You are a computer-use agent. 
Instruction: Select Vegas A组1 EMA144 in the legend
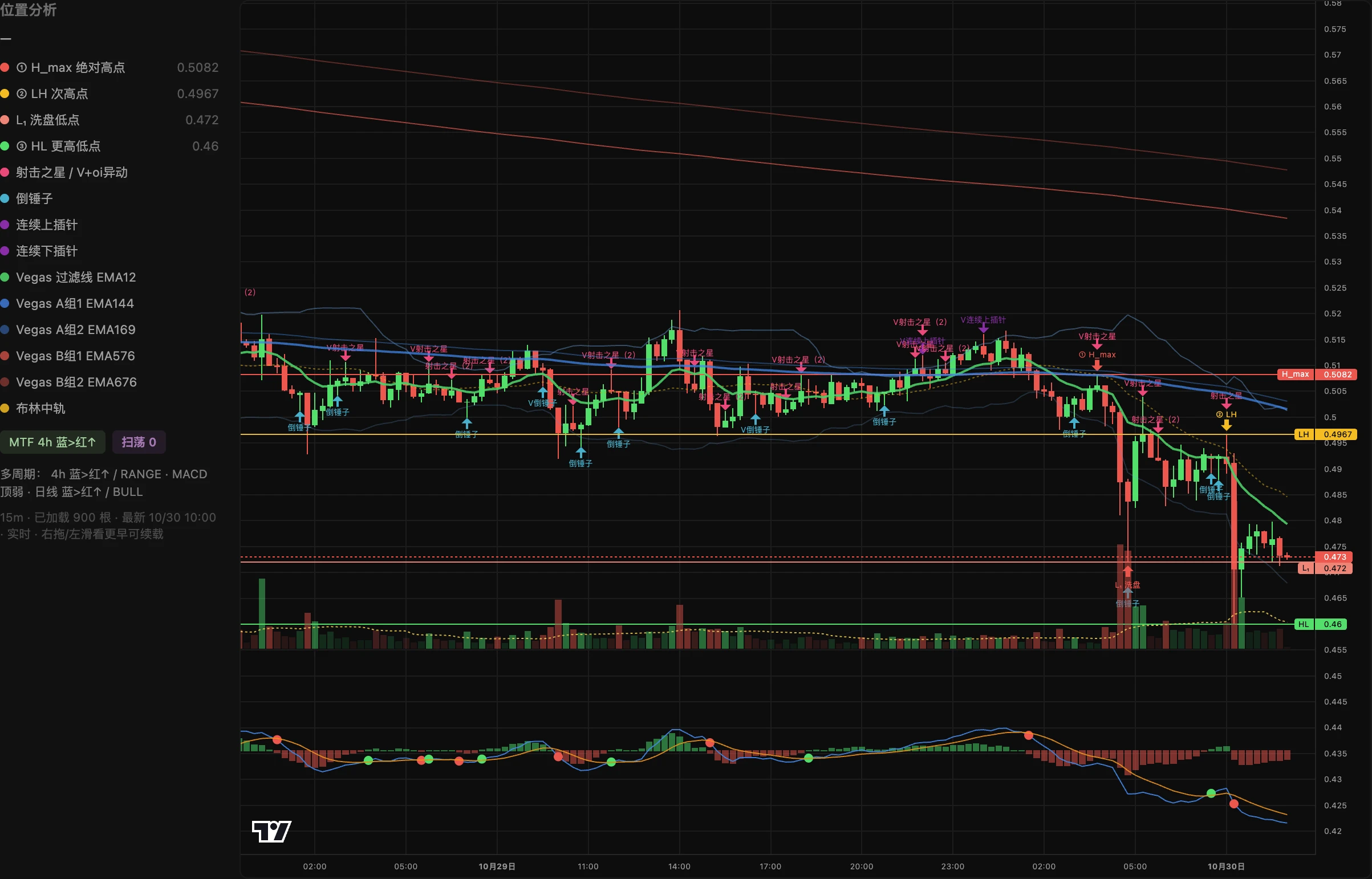pos(109,304)
